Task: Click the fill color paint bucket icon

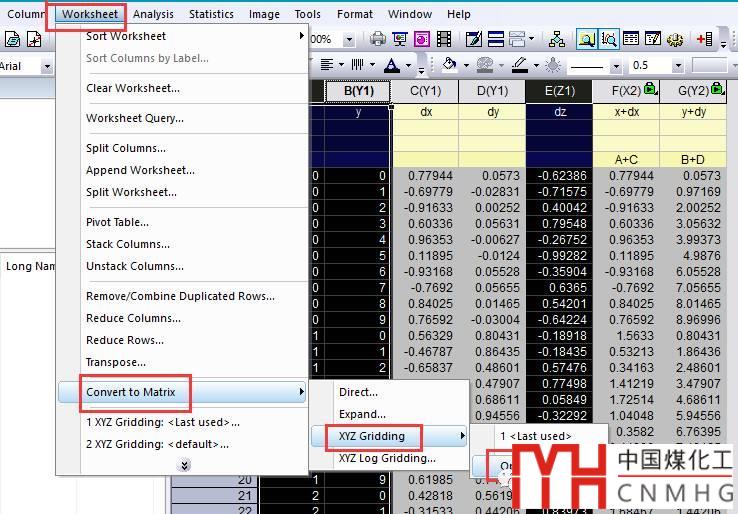Action: click(449, 66)
